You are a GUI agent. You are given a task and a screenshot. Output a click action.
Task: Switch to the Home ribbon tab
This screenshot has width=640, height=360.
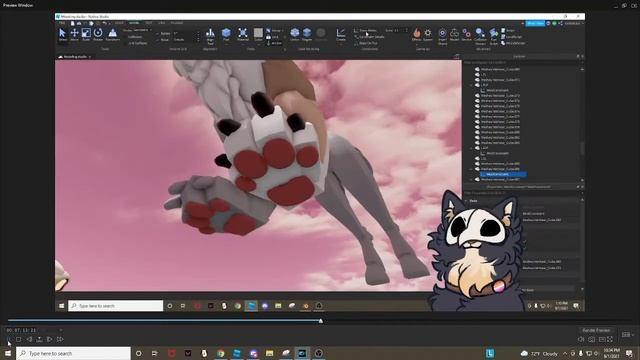(118, 23)
